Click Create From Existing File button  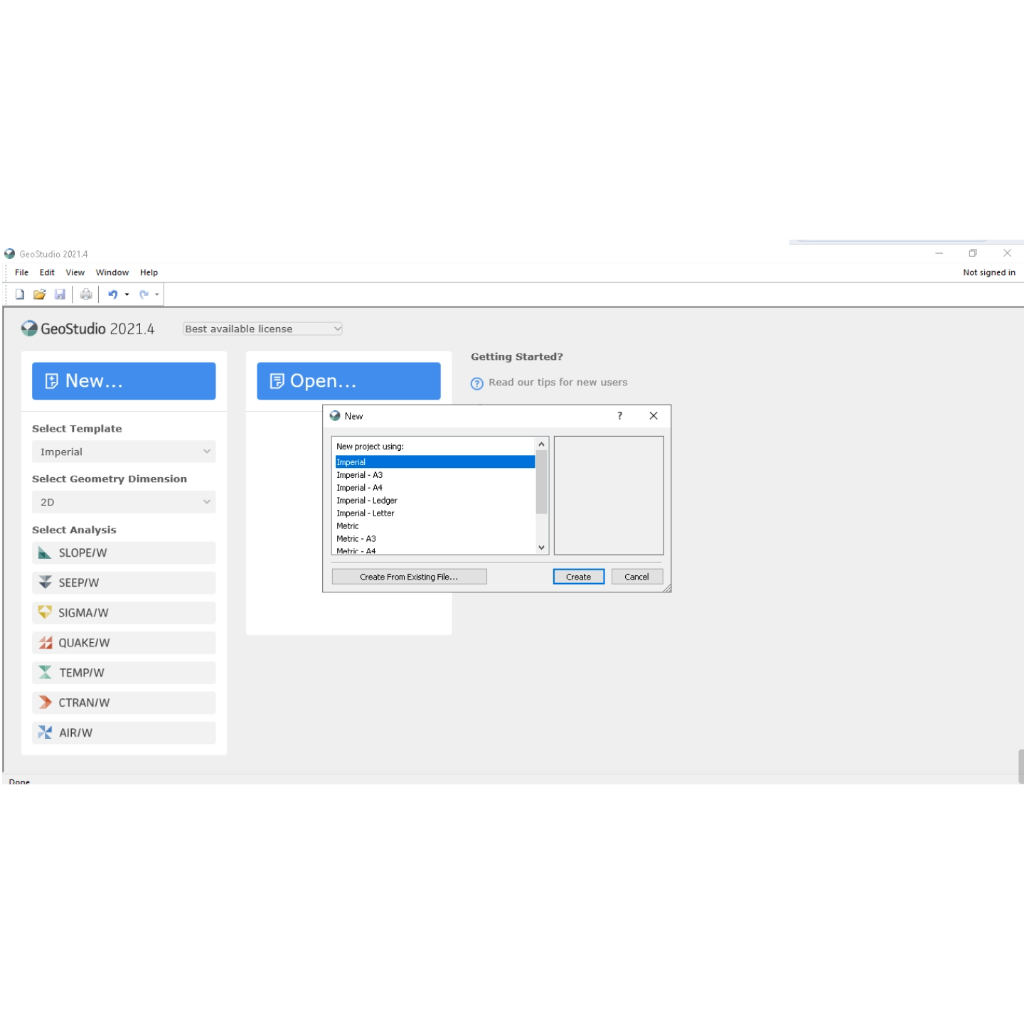(x=409, y=577)
